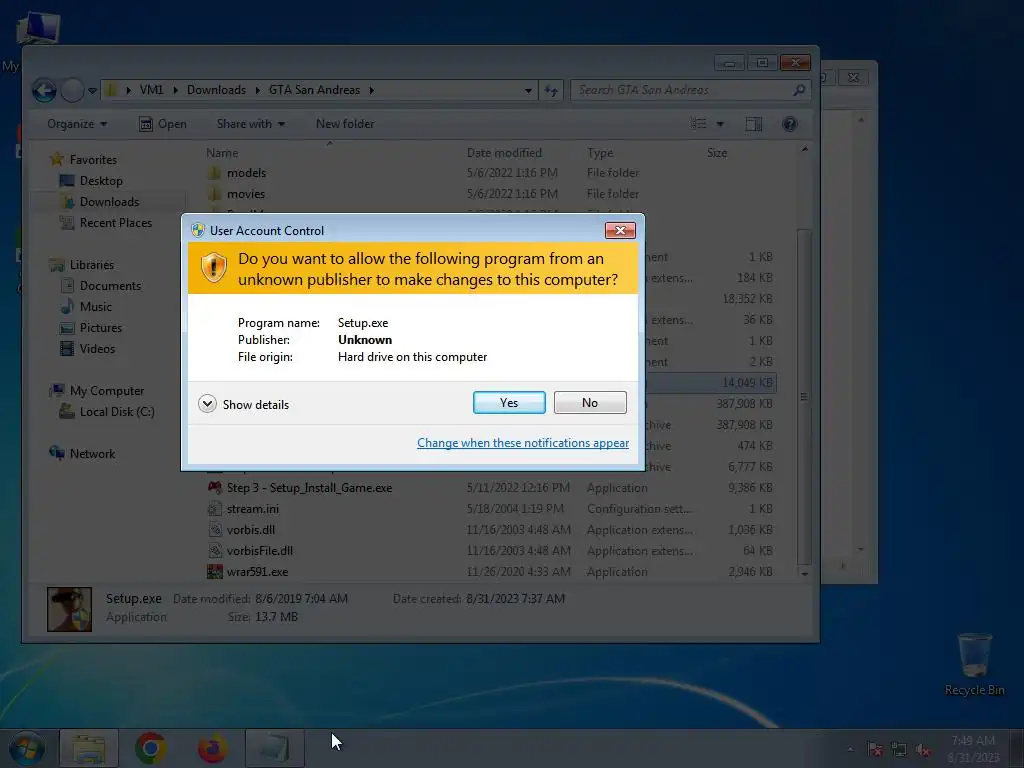
Task: Toggle the preview pane icon
Action: pyautogui.click(x=754, y=124)
